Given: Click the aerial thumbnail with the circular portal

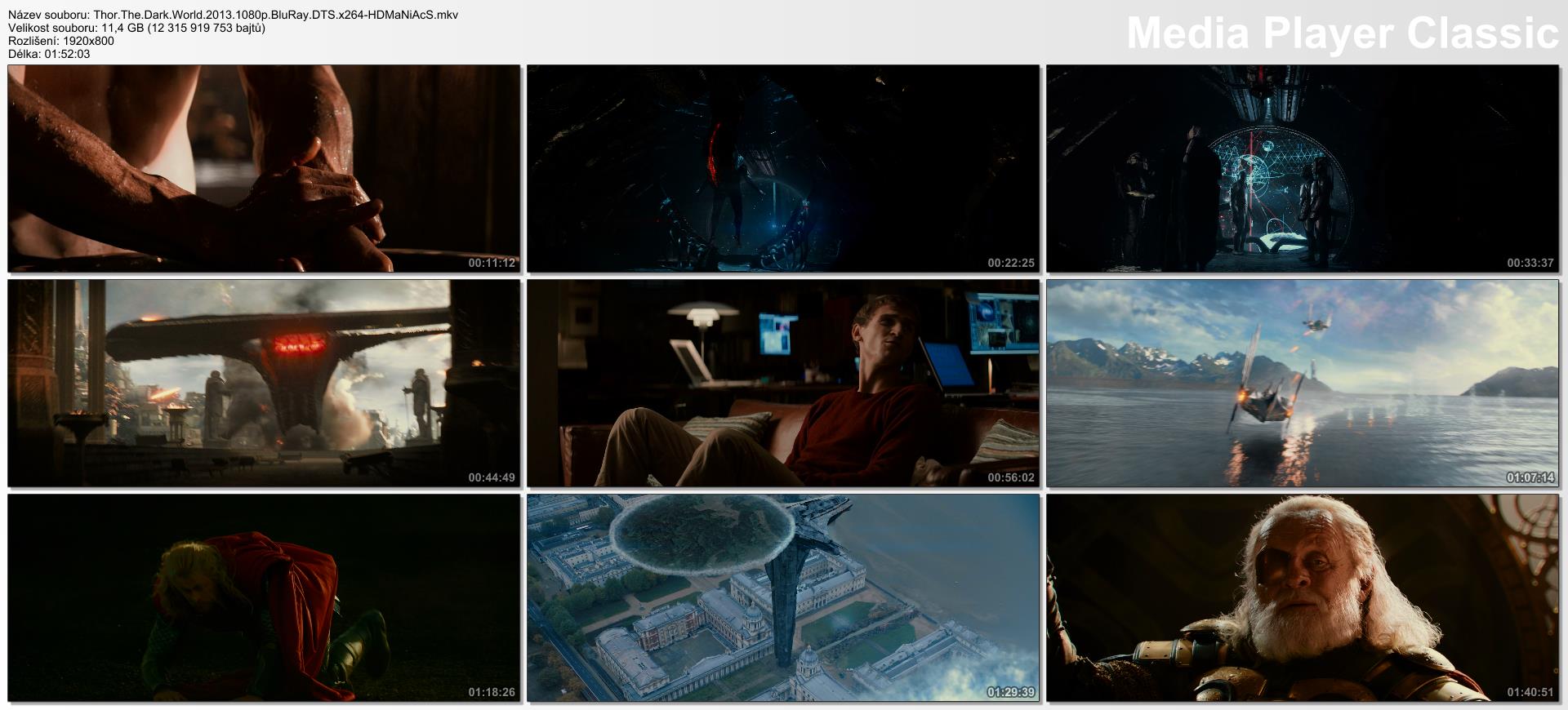Looking at the screenshot, I should coord(782,597).
